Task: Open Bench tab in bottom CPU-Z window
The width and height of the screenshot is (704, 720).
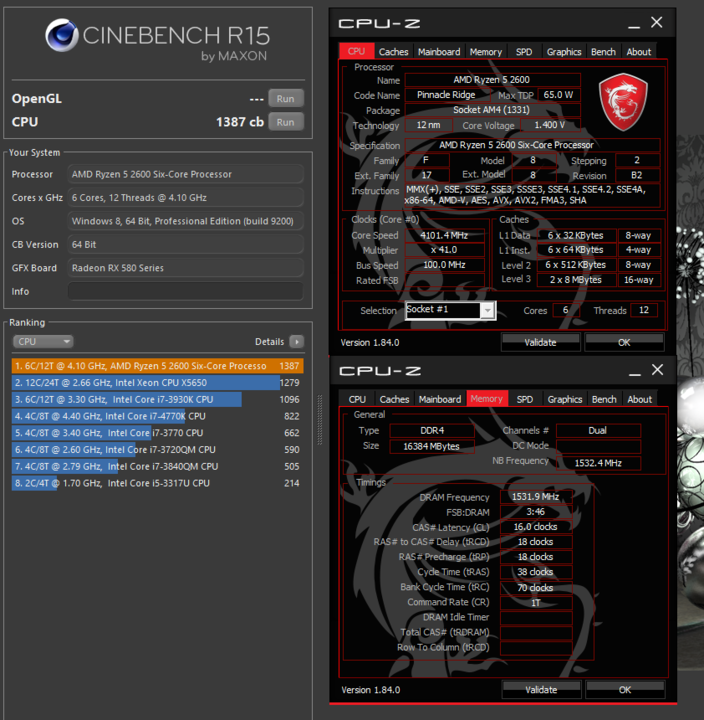Action: point(604,399)
